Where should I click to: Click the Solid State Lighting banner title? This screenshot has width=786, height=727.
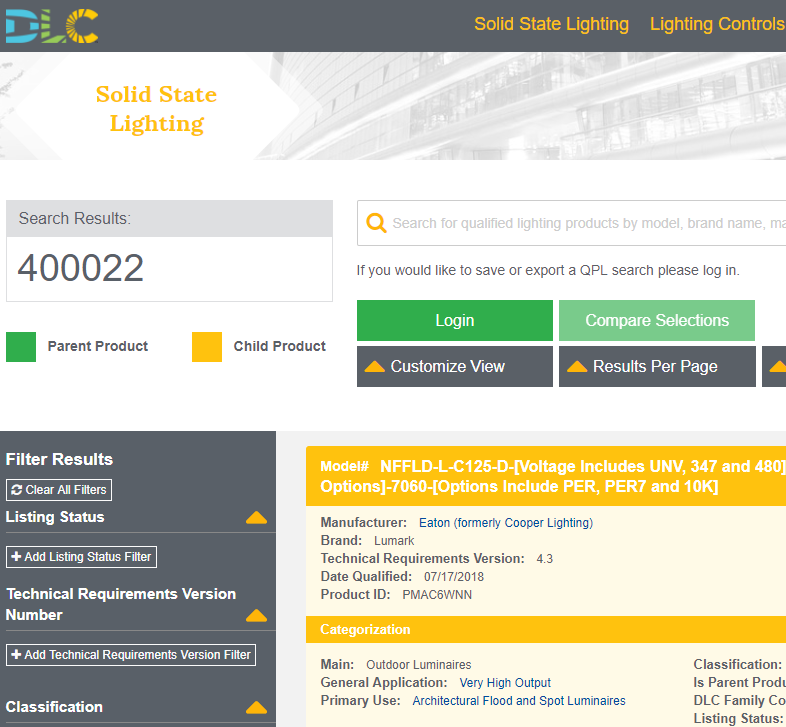pos(156,109)
